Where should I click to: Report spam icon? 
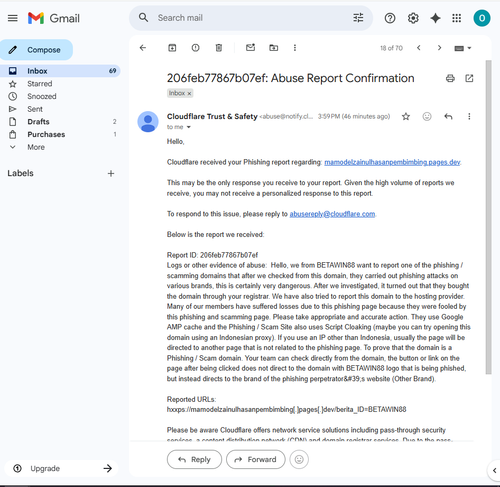(x=195, y=48)
